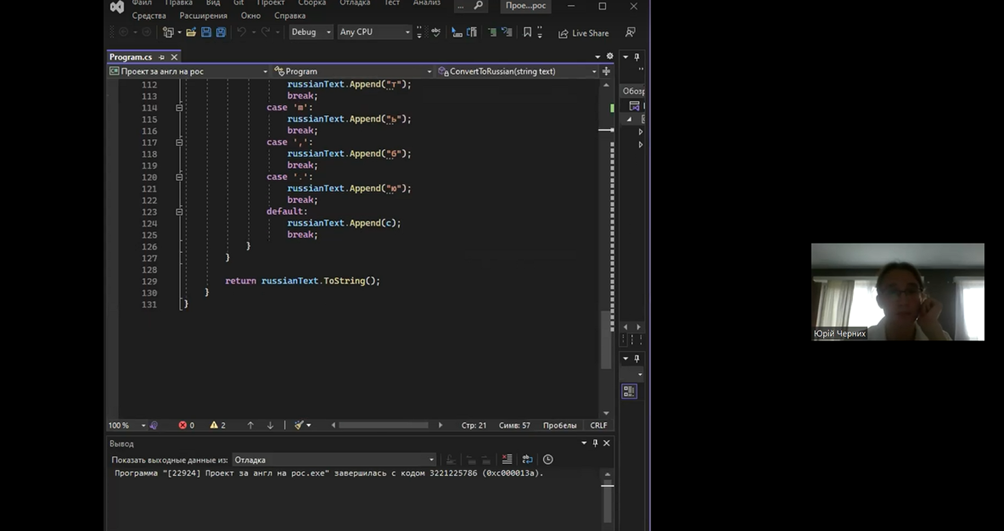Click the editor vertical scrollbar thumb
Image resolution: width=1004 pixels, height=531 pixels.
(x=606, y=339)
